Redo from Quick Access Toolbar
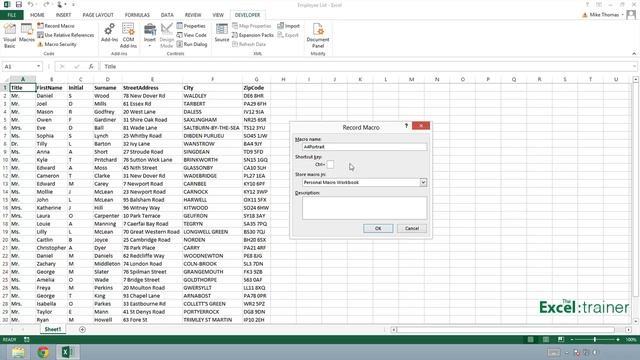The width and height of the screenshot is (640, 360). 46,4
